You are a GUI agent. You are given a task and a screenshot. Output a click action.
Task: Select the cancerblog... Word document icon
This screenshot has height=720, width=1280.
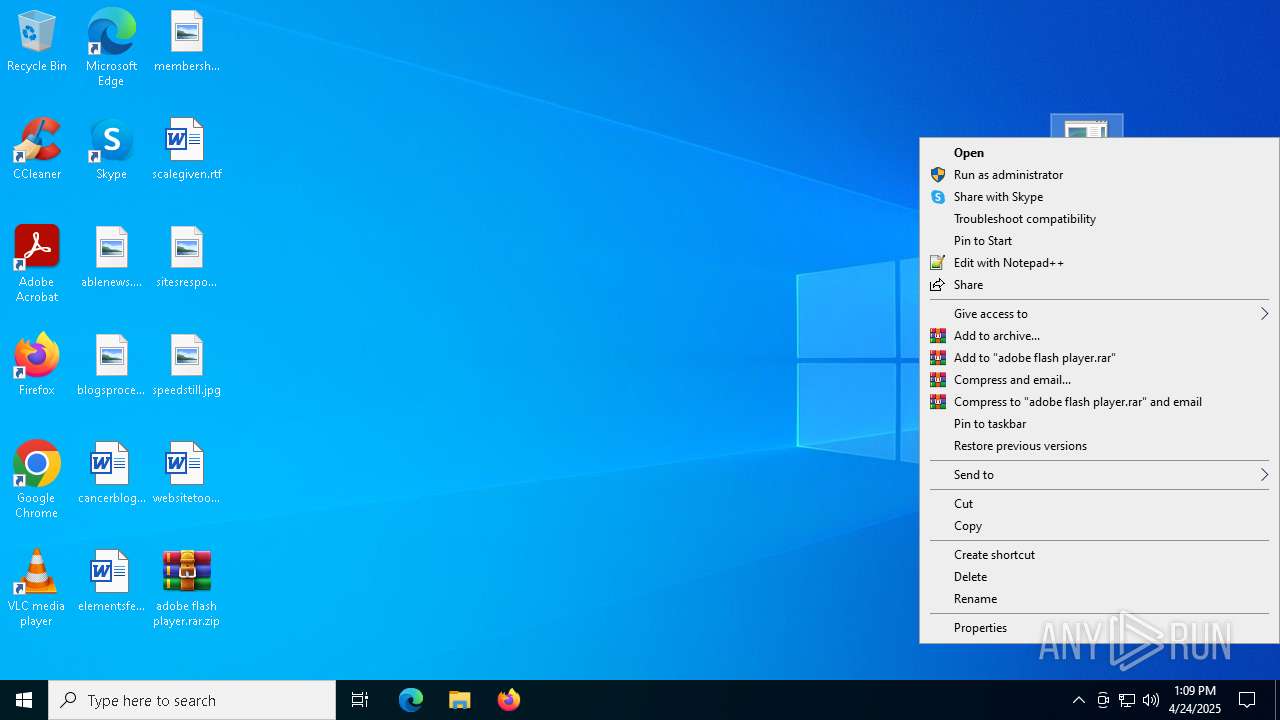pyautogui.click(x=111, y=473)
